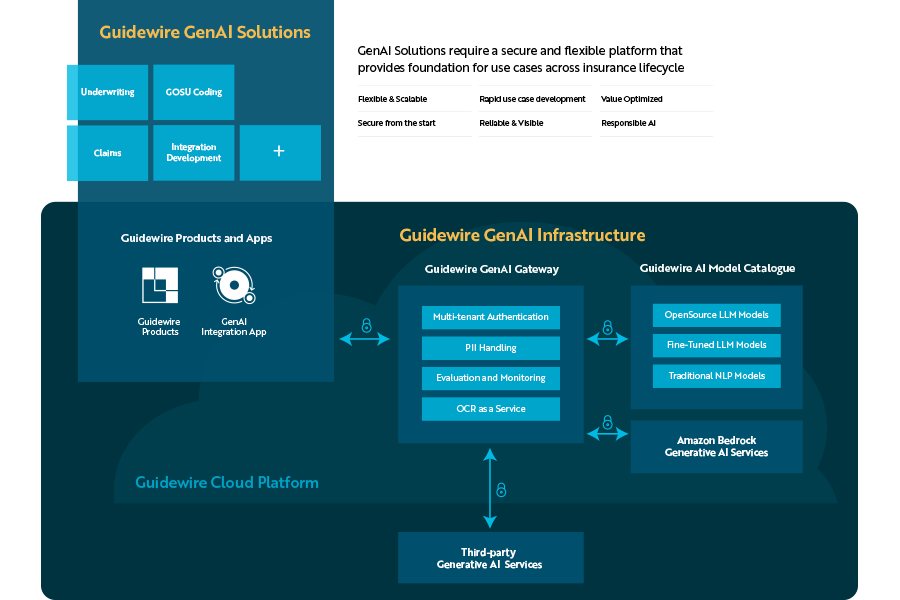900x600 pixels.
Task: Select the Integration Development tile
Action: (x=193, y=153)
